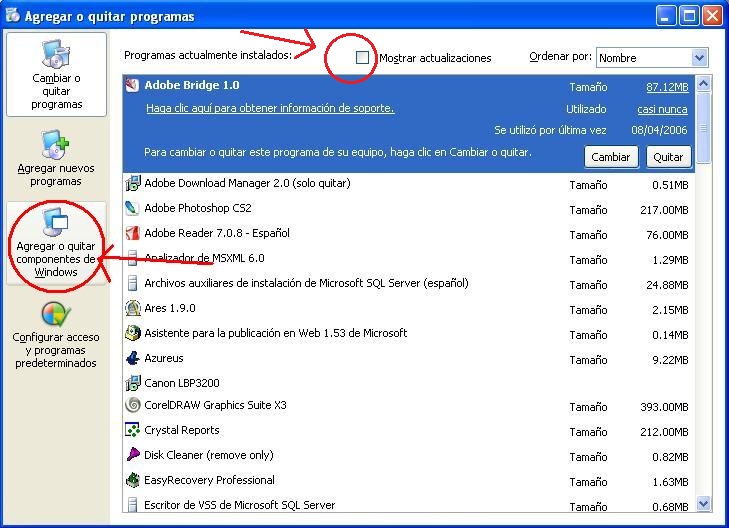
Task: Click the Disk Cleaner icon
Action: click(133, 455)
